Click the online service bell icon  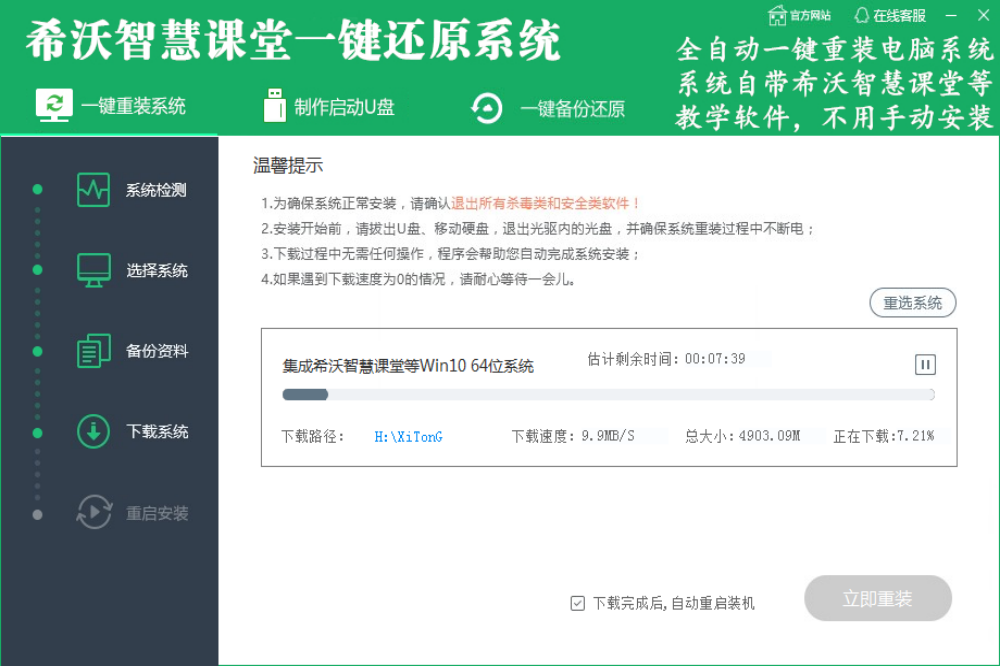pyautogui.click(x=862, y=15)
